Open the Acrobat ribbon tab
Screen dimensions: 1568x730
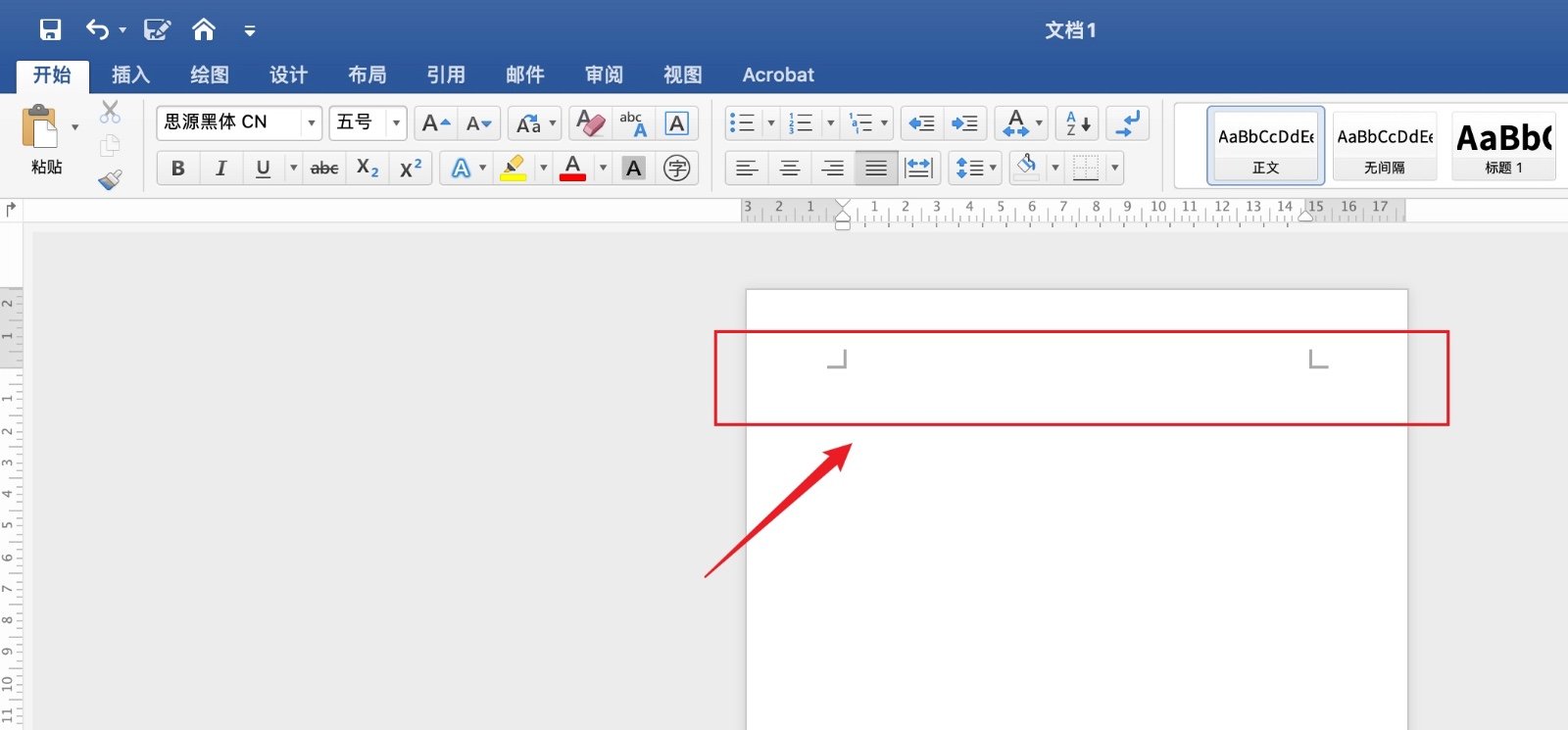pos(778,75)
